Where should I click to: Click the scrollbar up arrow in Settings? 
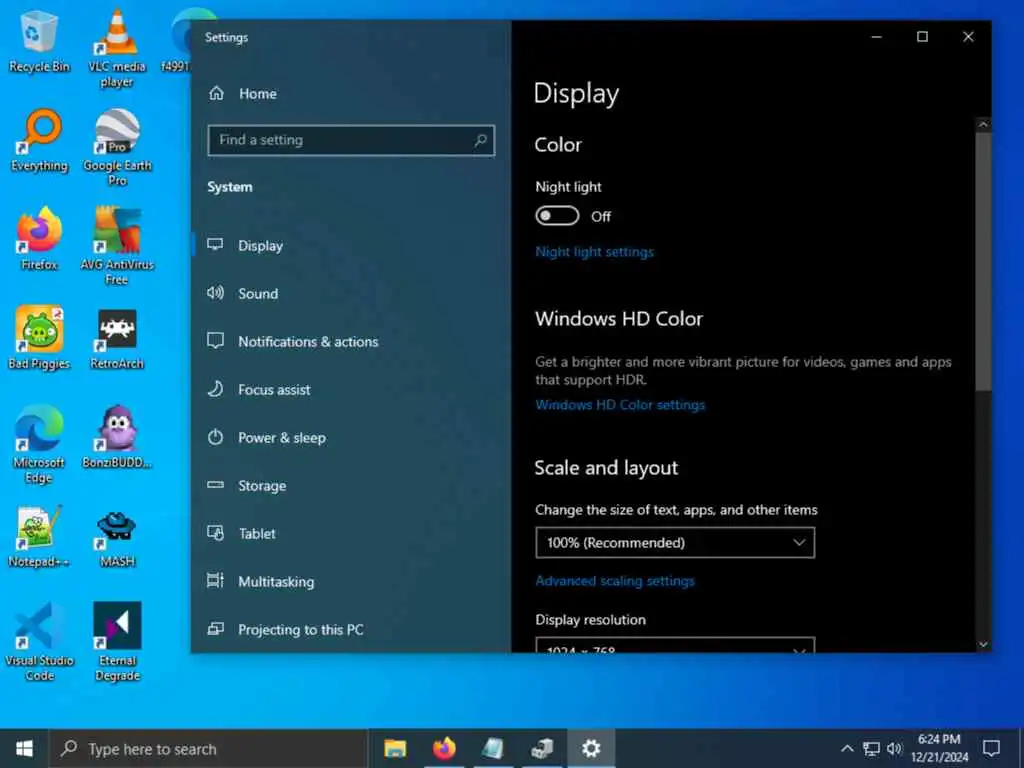click(x=984, y=124)
